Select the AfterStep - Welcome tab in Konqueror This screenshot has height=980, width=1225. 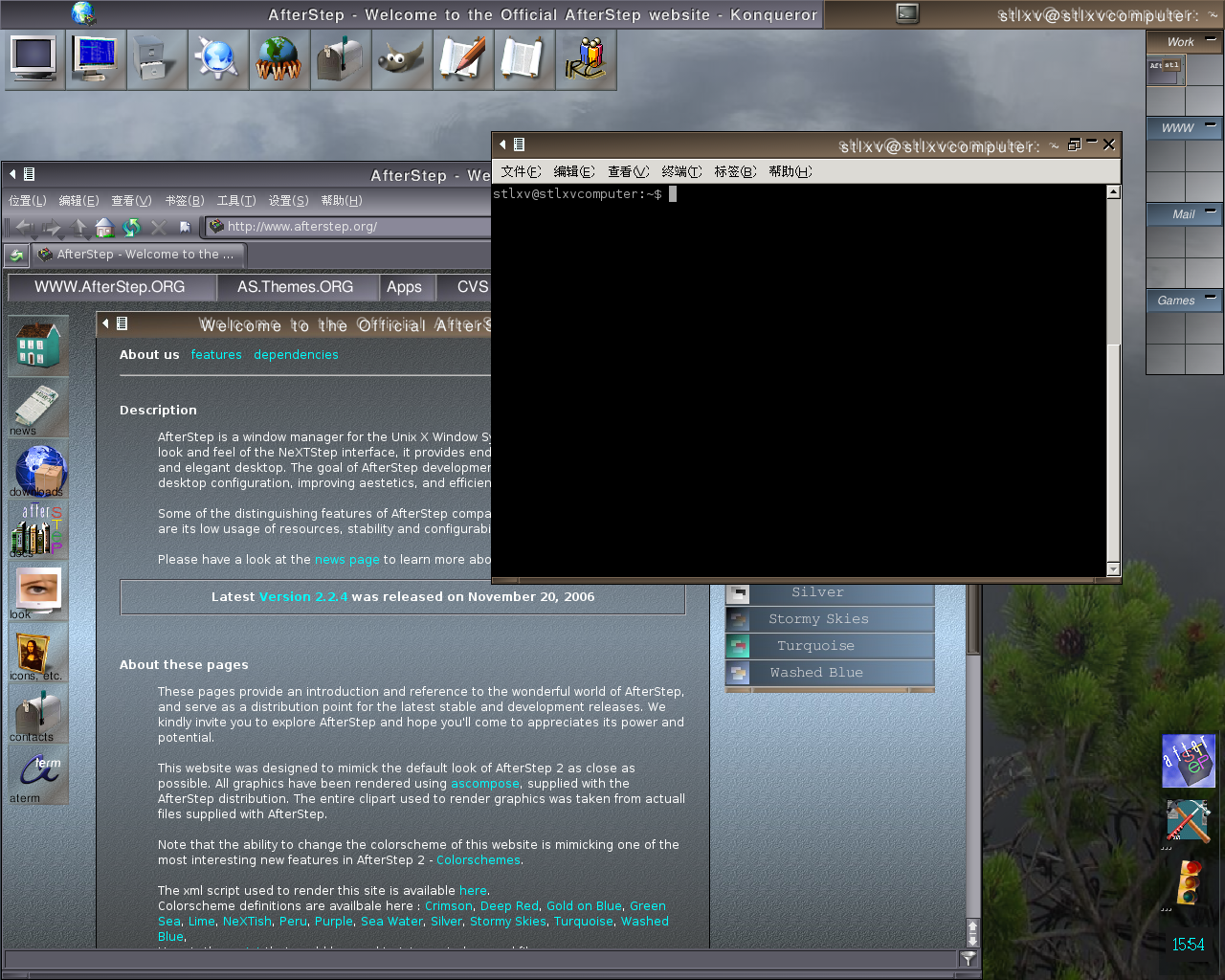139,255
